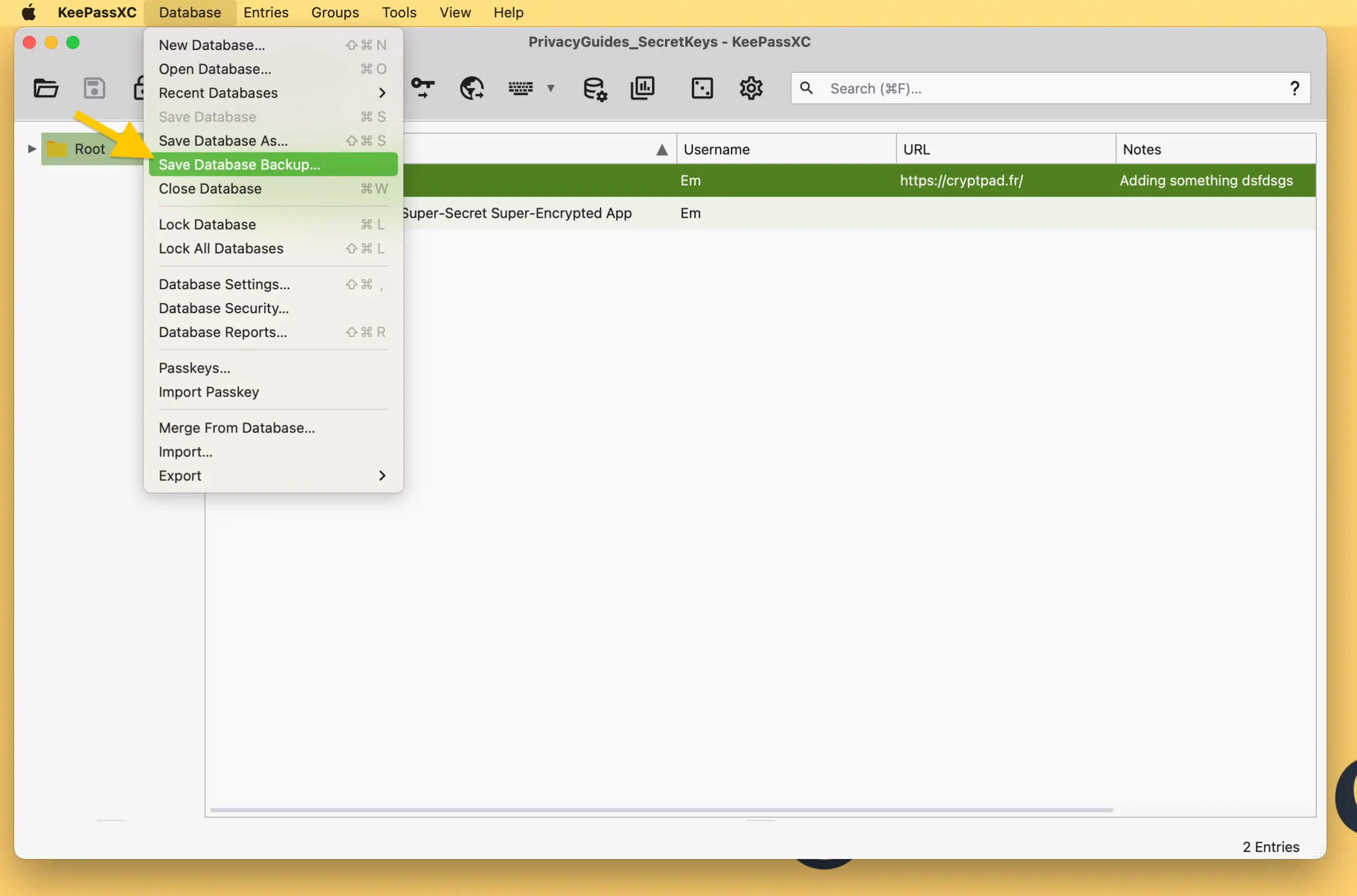
Task: Open the Tools menu
Action: [398, 12]
